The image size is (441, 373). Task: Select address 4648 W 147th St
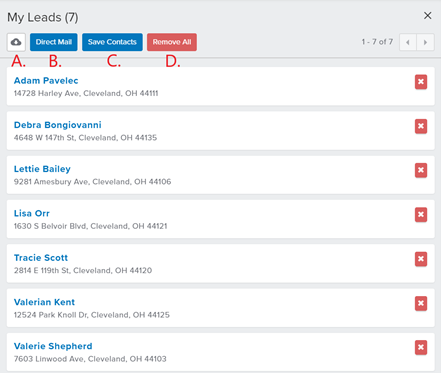tap(85, 138)
